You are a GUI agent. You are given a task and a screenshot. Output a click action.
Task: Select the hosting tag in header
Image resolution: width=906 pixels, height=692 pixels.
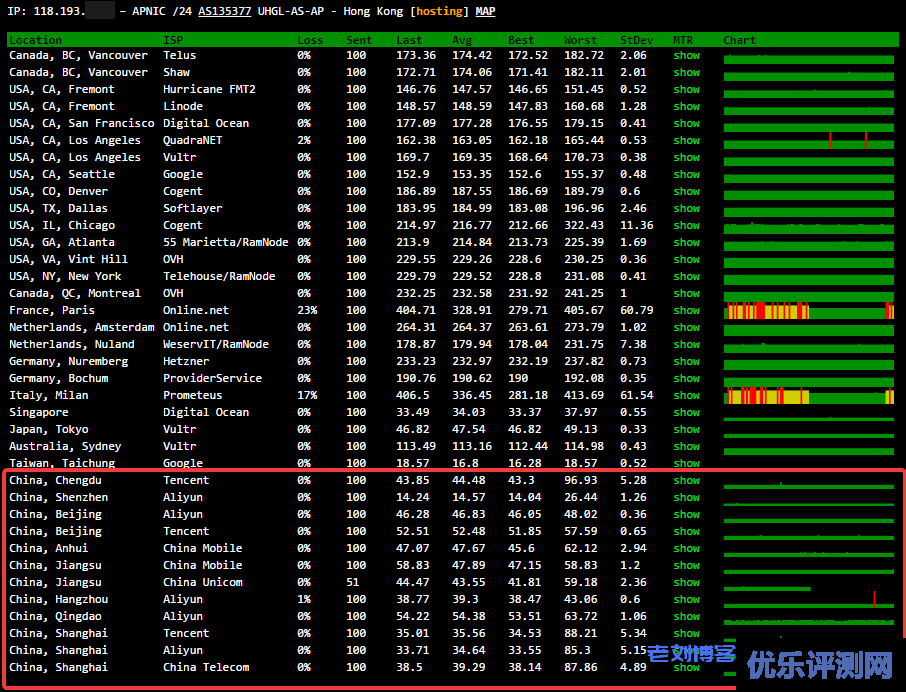point(440,11)
